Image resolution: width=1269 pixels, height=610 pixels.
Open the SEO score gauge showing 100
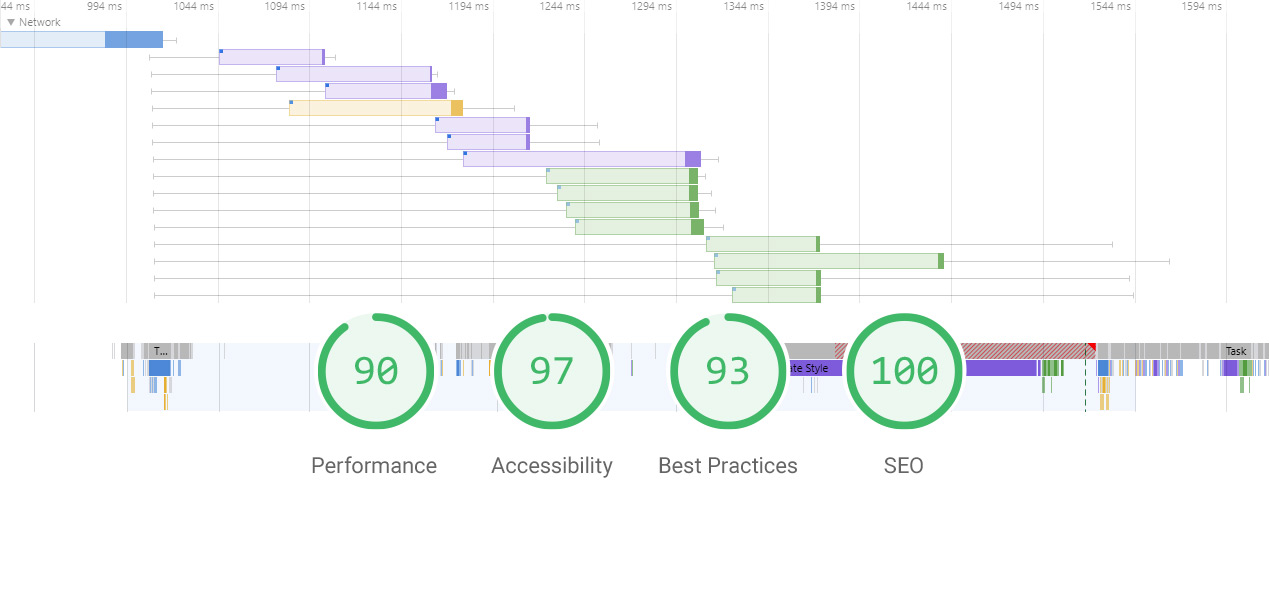(904, 371)
